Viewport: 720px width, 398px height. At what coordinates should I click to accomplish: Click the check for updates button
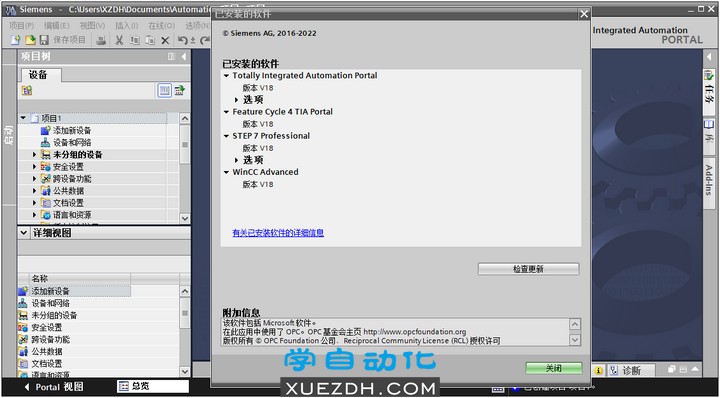coord(529,269)
